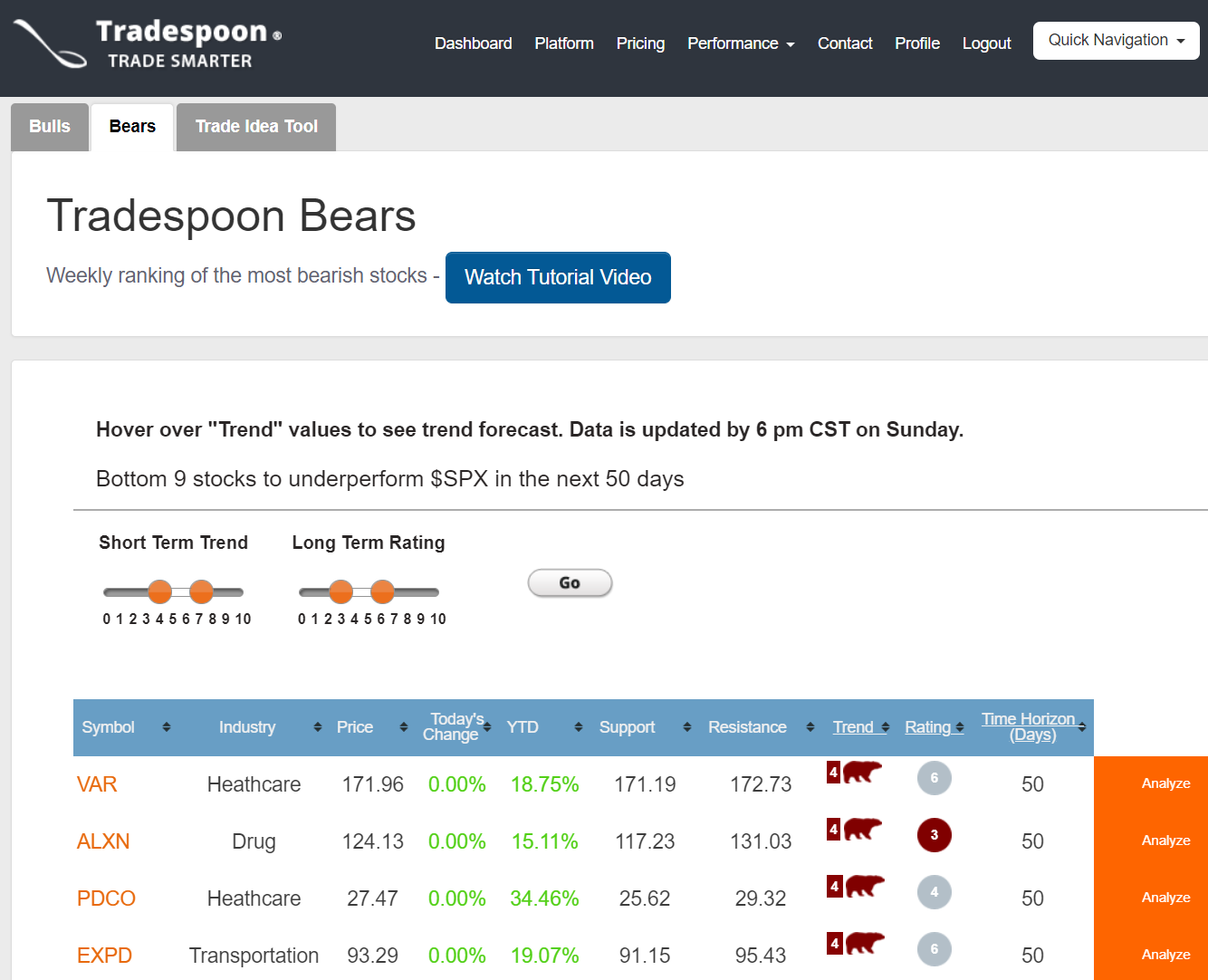Open the Performance dropdown menu
The height and width of the screenshot is (980, 1208).
click(741, 43)
